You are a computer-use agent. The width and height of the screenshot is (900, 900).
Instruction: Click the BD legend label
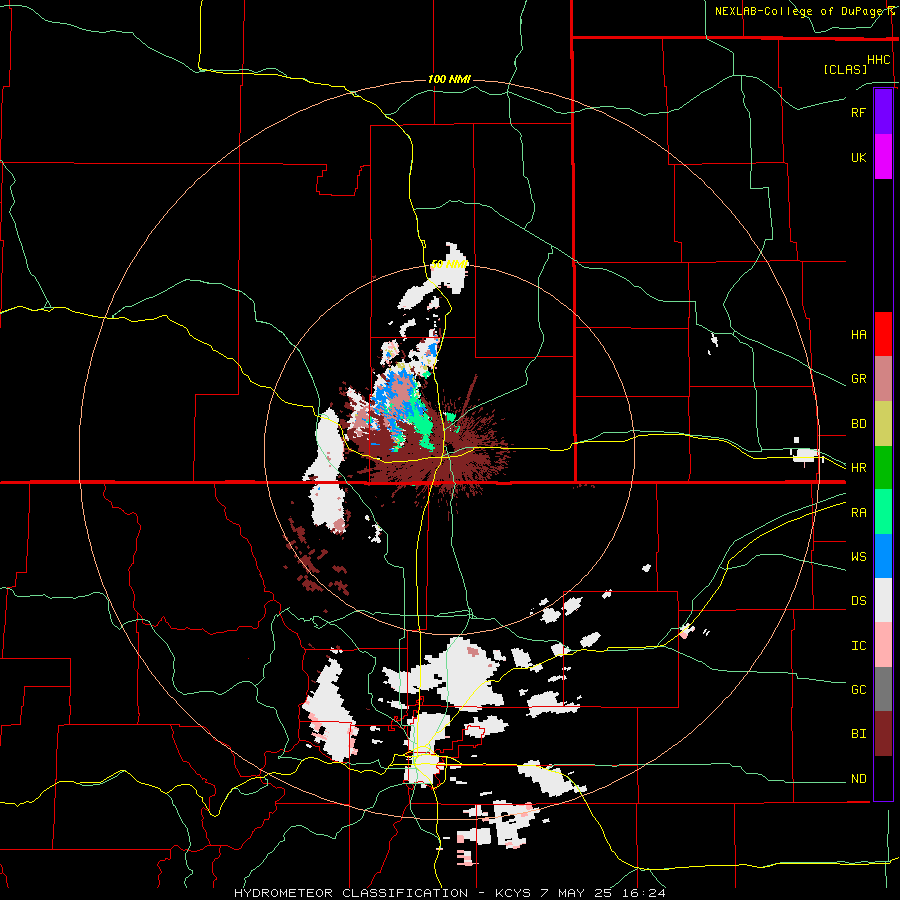(x=858, y=424)
